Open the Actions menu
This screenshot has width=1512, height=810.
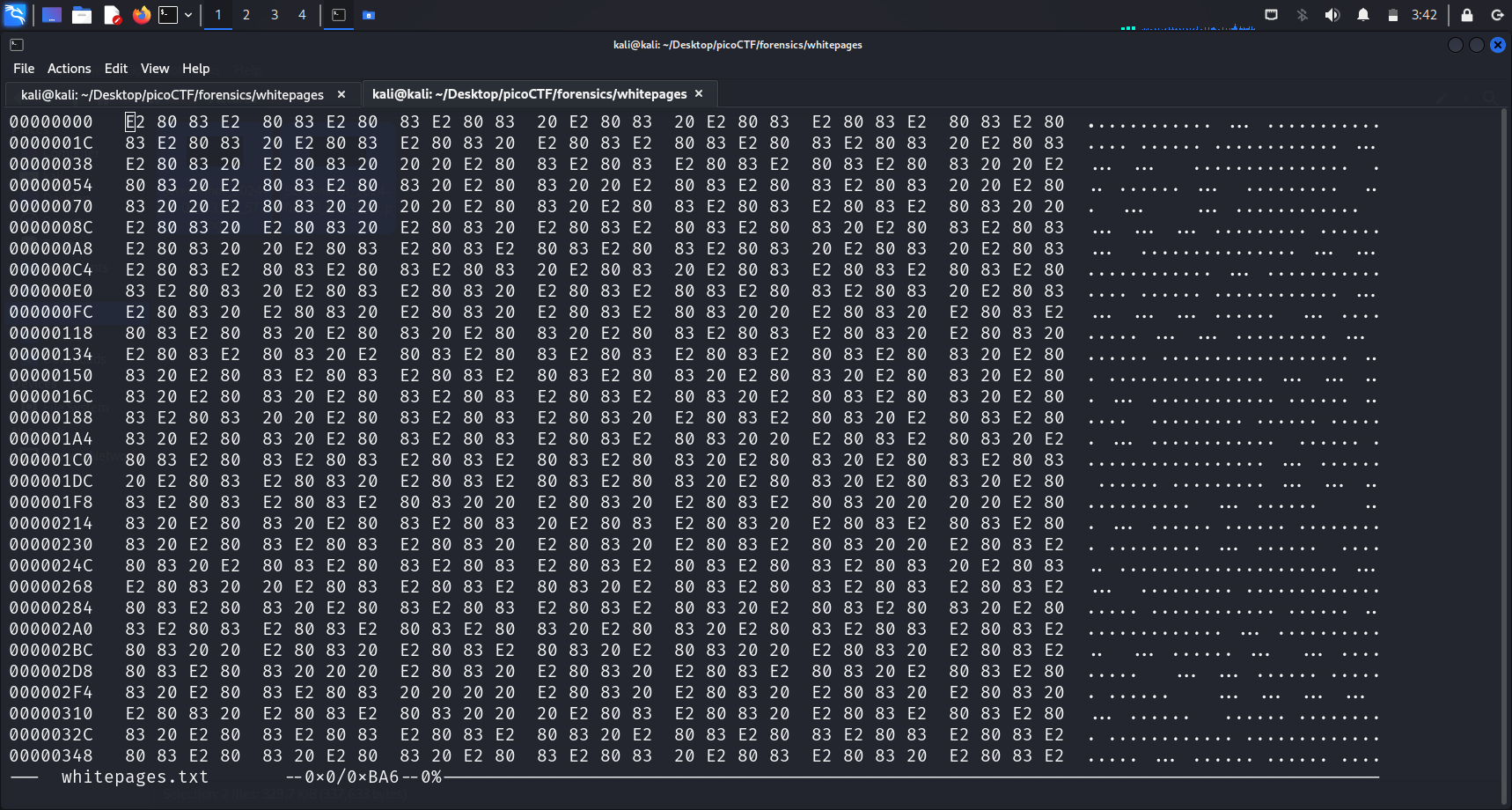point(69,69)
